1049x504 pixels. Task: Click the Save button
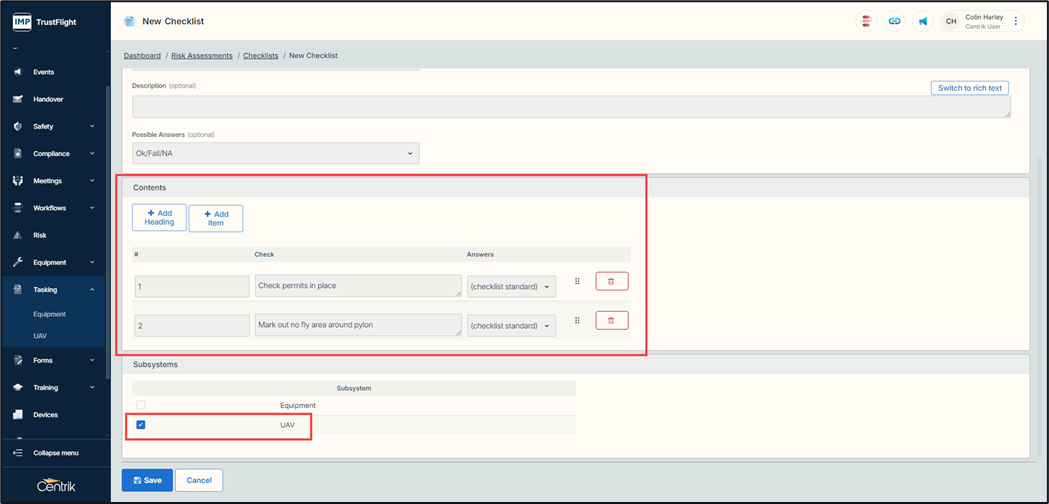tap(147, 481)
